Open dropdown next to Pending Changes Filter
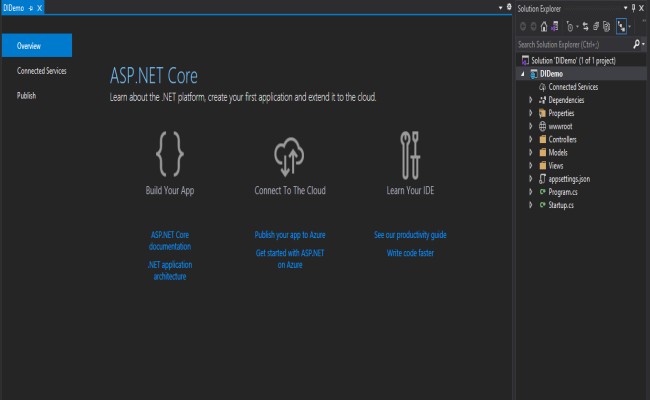The width and height of the screenshot is (650, 400). click(x=577, y=27)
